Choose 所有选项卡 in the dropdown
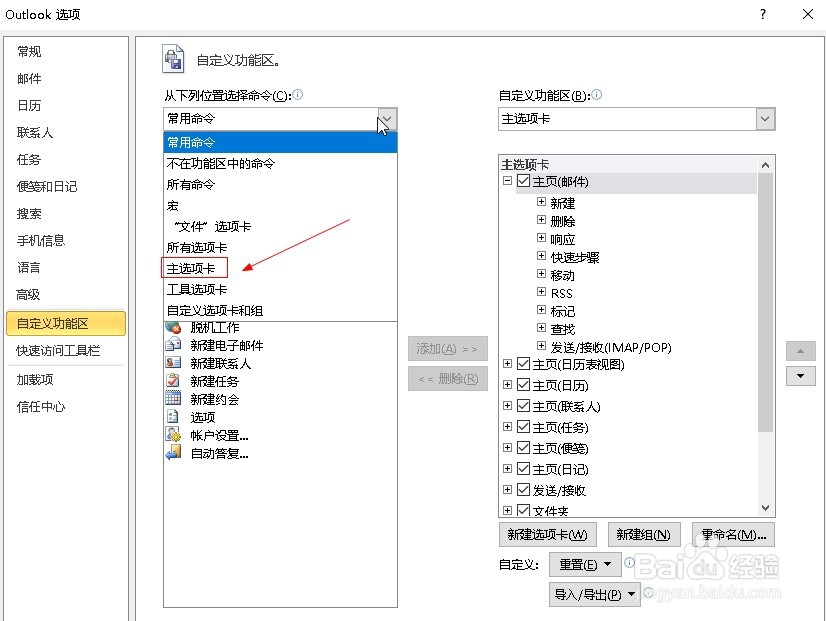Viewport: 826px width, 621px height. tap(280, 248)
